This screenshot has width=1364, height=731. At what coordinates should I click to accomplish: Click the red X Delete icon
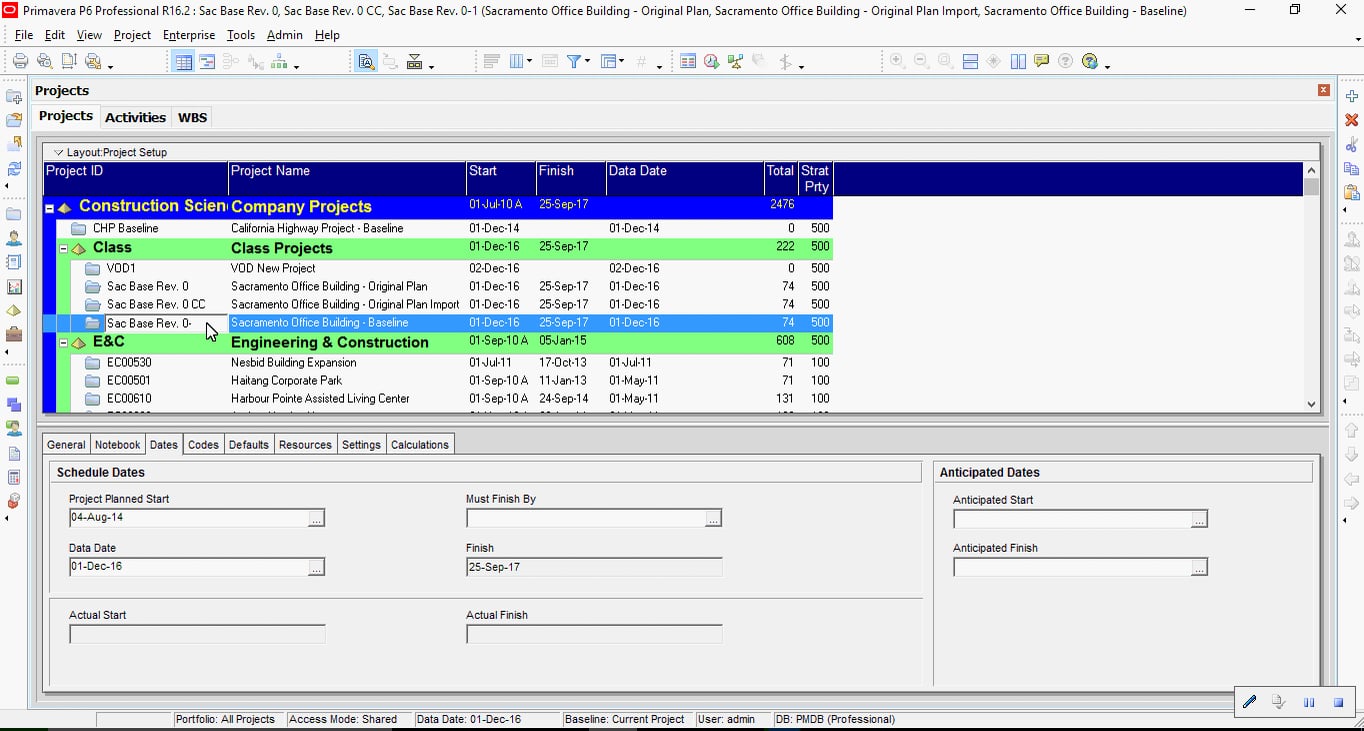[x=1352, y=120]
